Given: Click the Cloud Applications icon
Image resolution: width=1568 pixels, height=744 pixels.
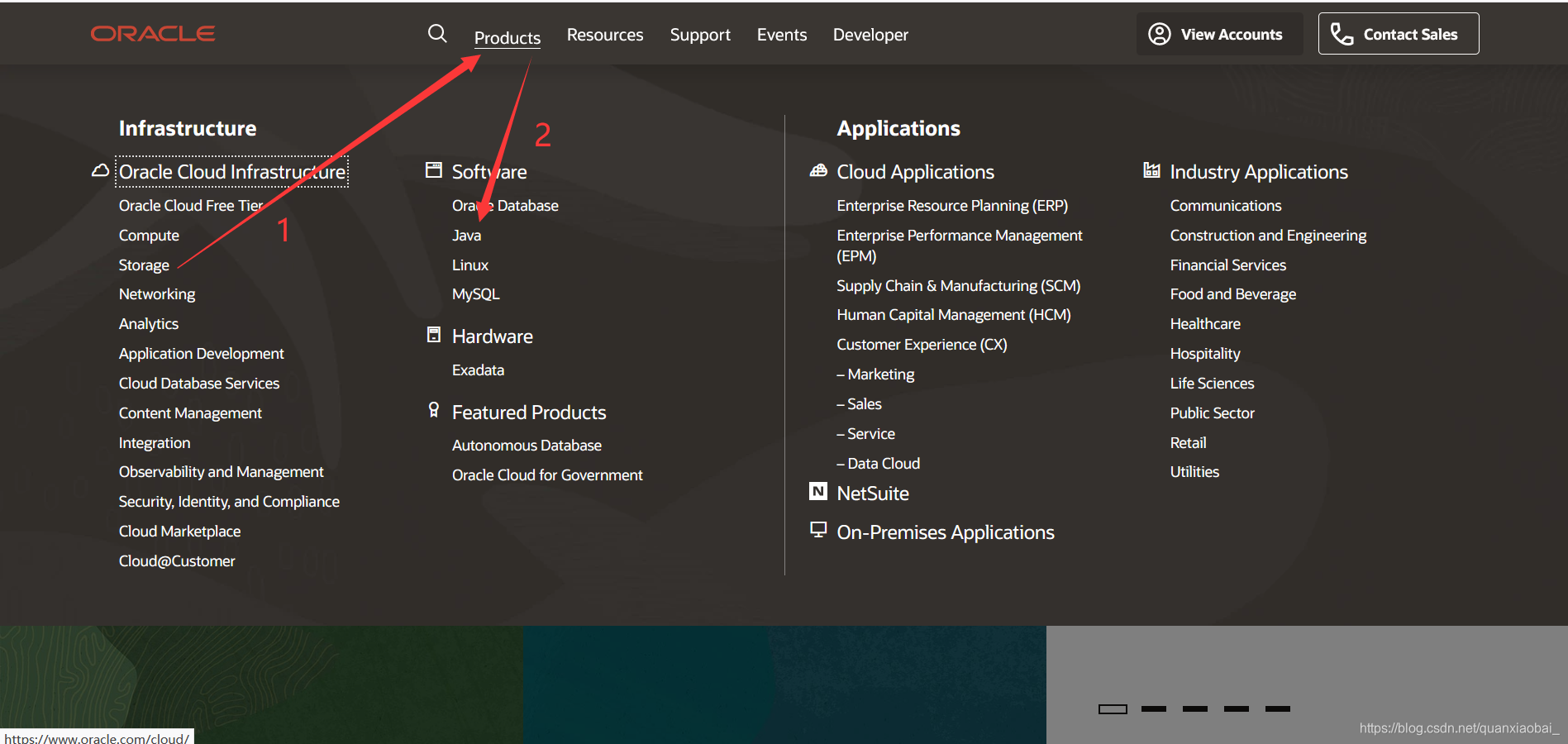Looking at the screenshot, I should [x=818, y=170].
